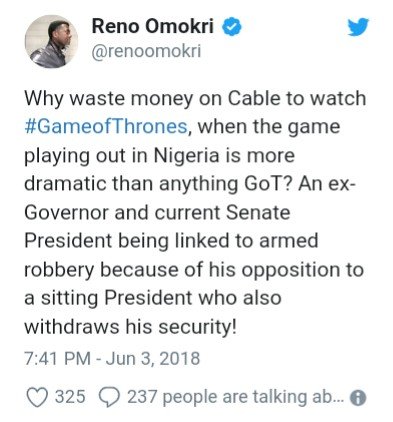Screen dimensions: 393x422
Task: Click the Jun 3, 2018 date
Action: pos(153,359)
